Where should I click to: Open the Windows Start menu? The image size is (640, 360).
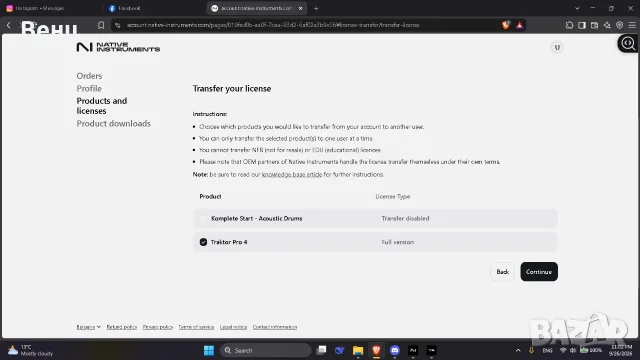(x=209, y=350)
